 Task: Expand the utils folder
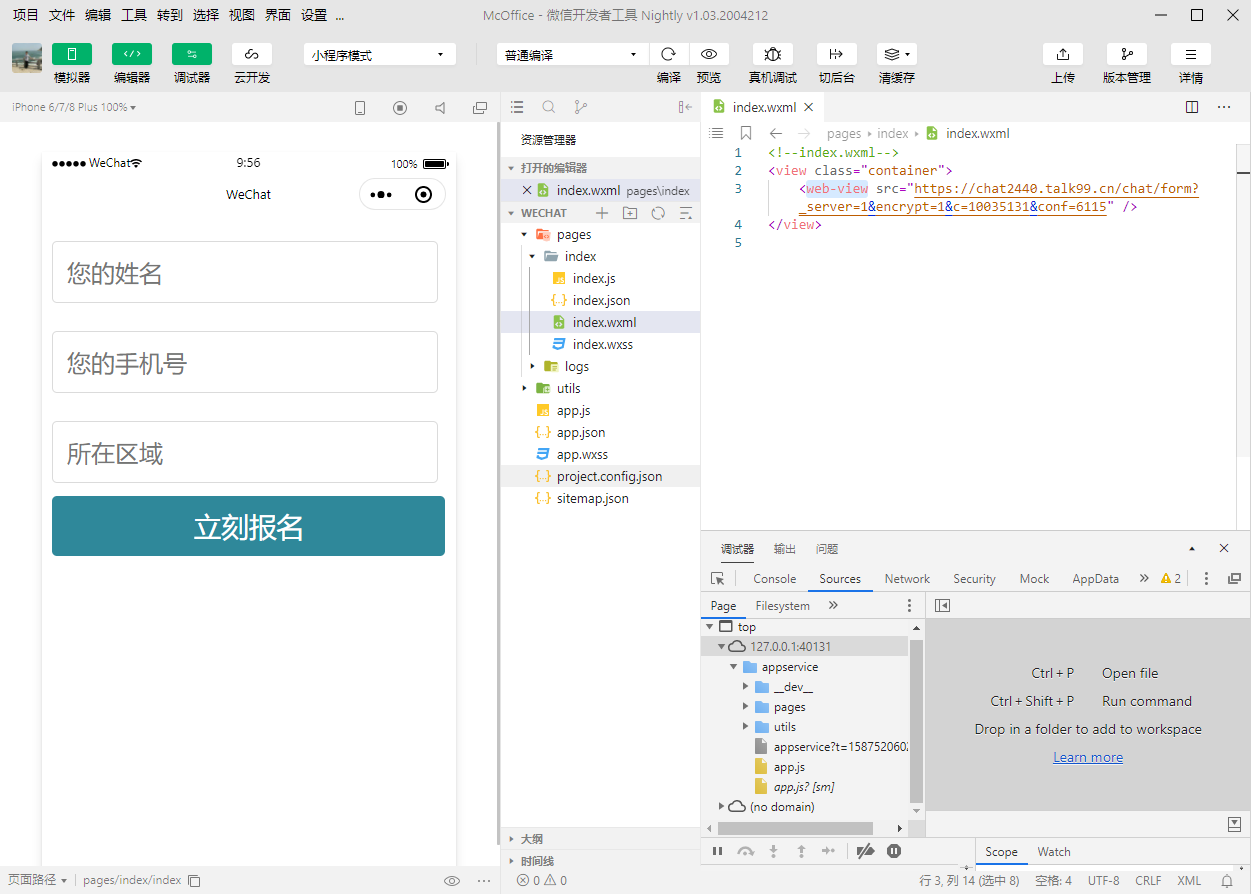524,389
